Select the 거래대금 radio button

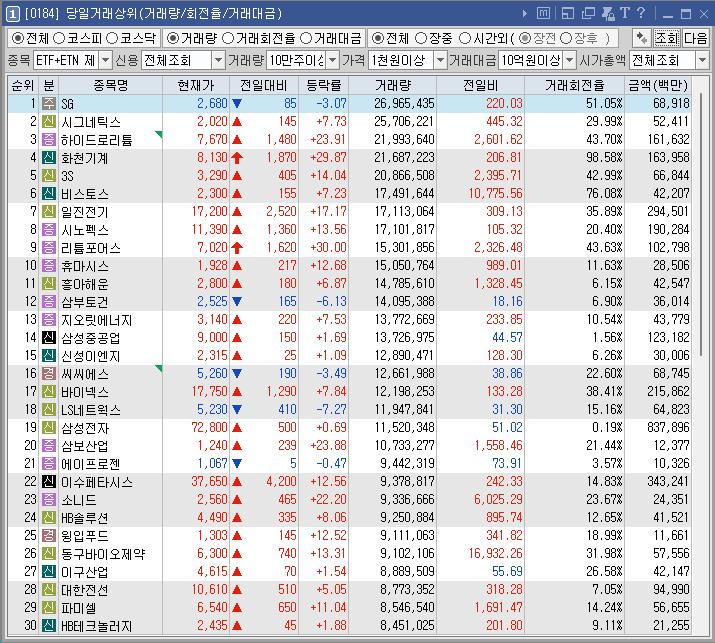tap(306, 38)
